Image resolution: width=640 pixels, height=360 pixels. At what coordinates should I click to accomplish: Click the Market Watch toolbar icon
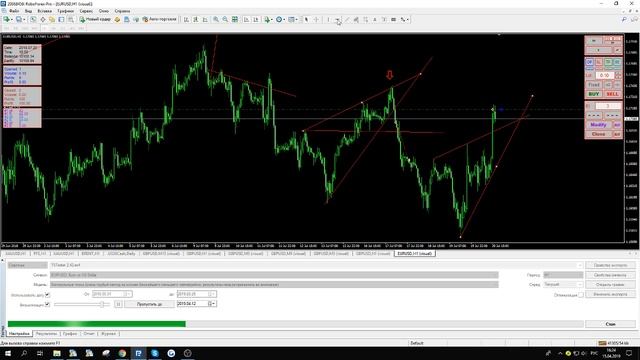[x=33, y=19]
